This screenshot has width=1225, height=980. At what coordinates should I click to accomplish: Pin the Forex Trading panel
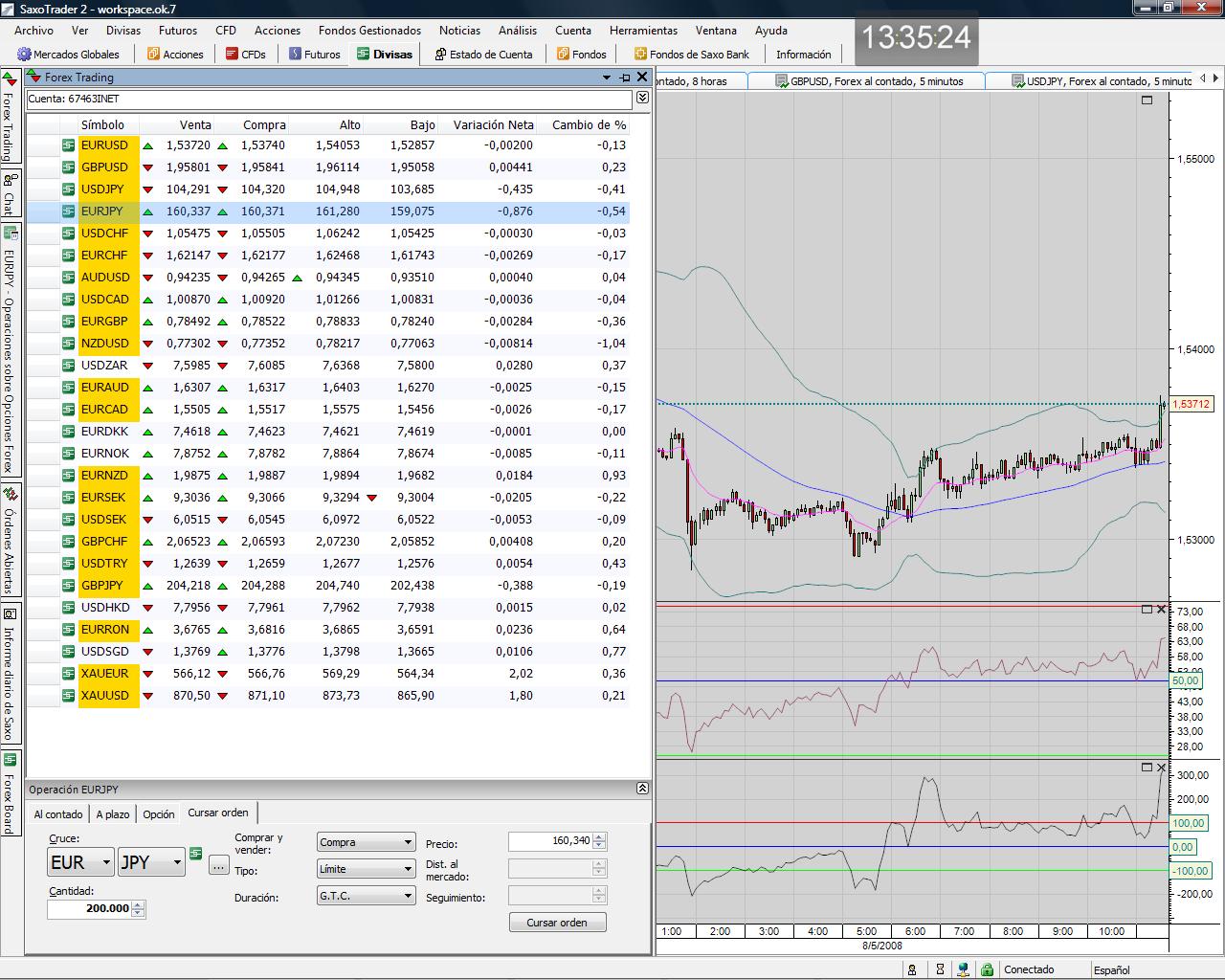point(625,78)
